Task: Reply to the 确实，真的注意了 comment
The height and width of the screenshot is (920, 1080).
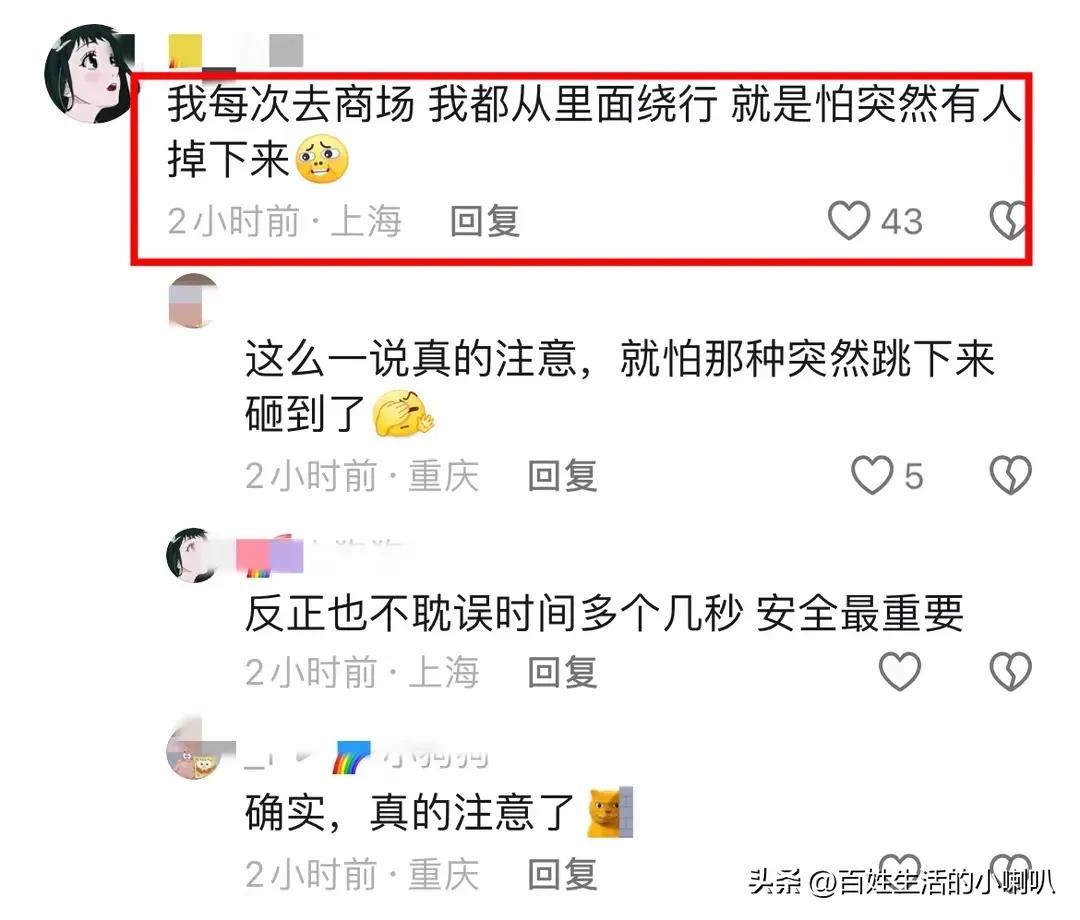Action: tap(562, 875)
